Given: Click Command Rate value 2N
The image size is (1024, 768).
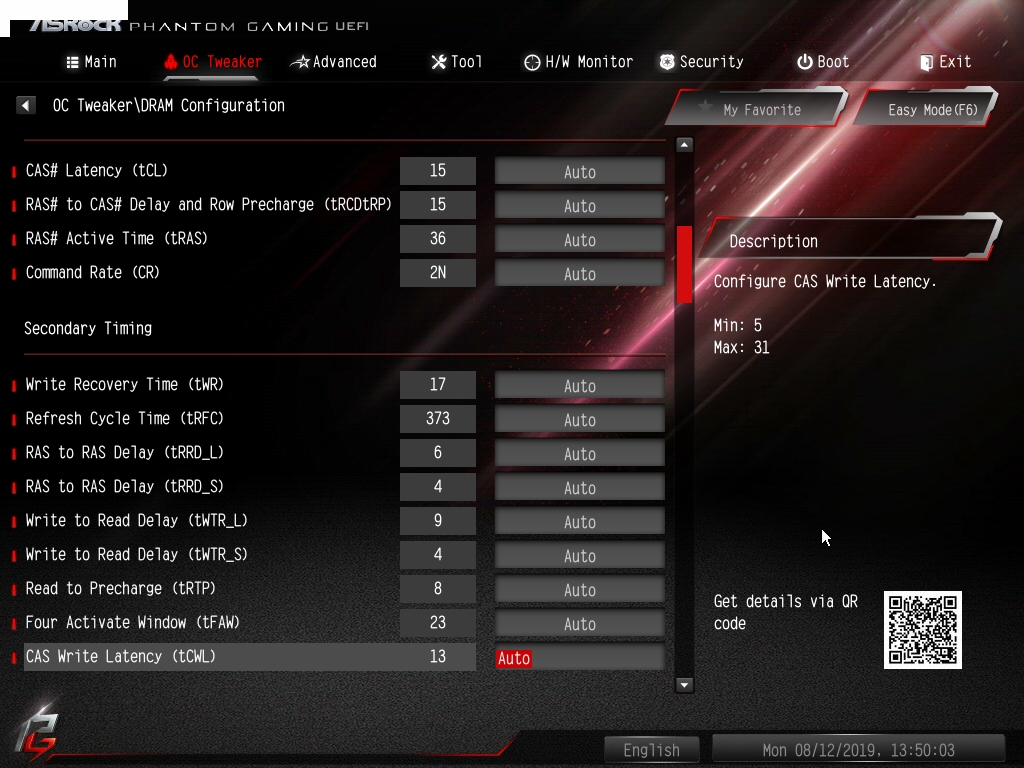Looking at the screenshot, I should pyautogui.click(x=438, y=272).
